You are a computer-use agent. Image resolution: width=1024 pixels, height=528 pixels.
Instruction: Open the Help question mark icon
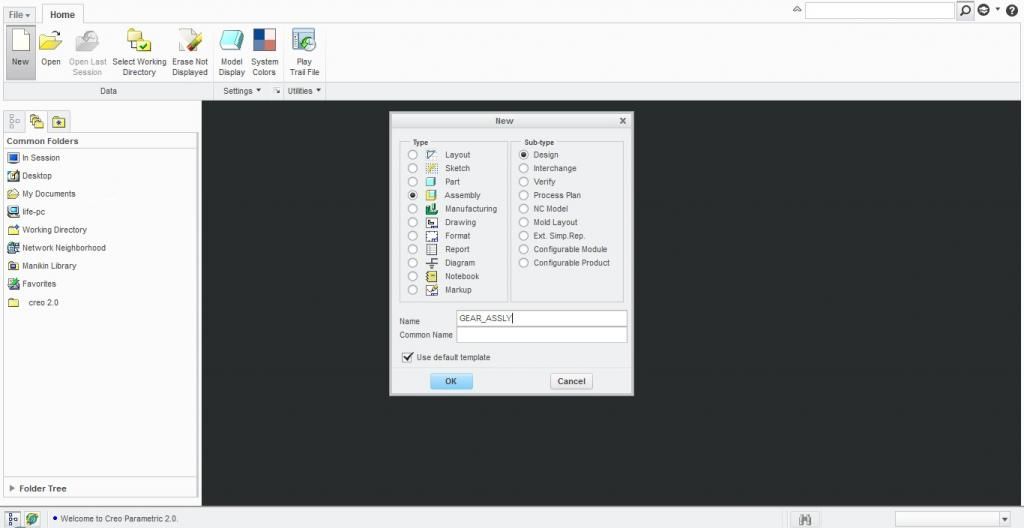pos(1012,10)
